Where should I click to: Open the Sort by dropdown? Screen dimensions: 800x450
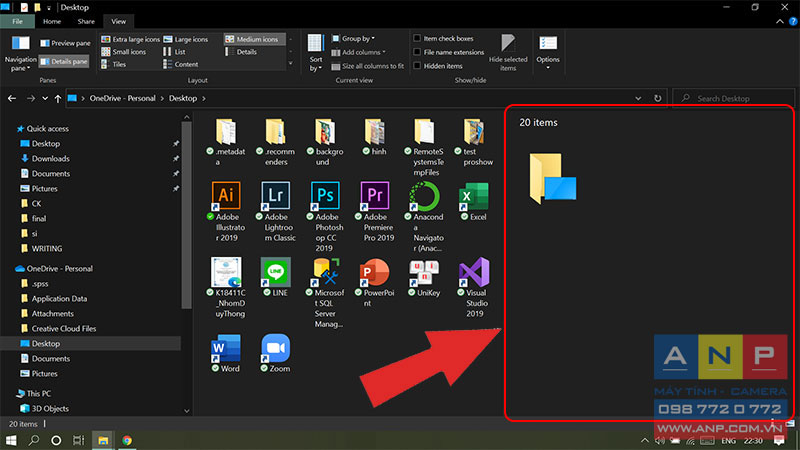[316, 54]
